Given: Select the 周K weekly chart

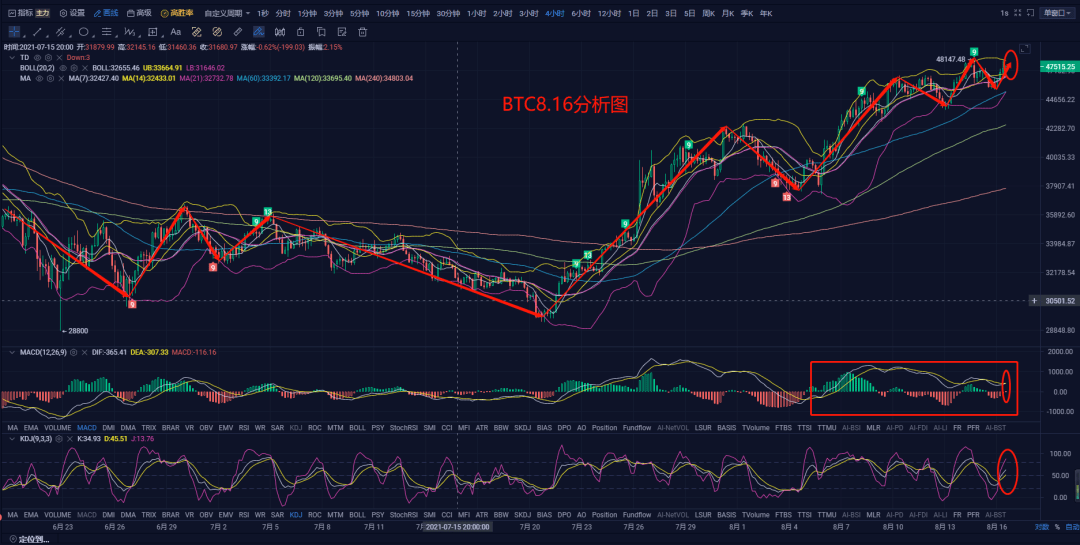Looking at the screenshot, I should [708, 13].
